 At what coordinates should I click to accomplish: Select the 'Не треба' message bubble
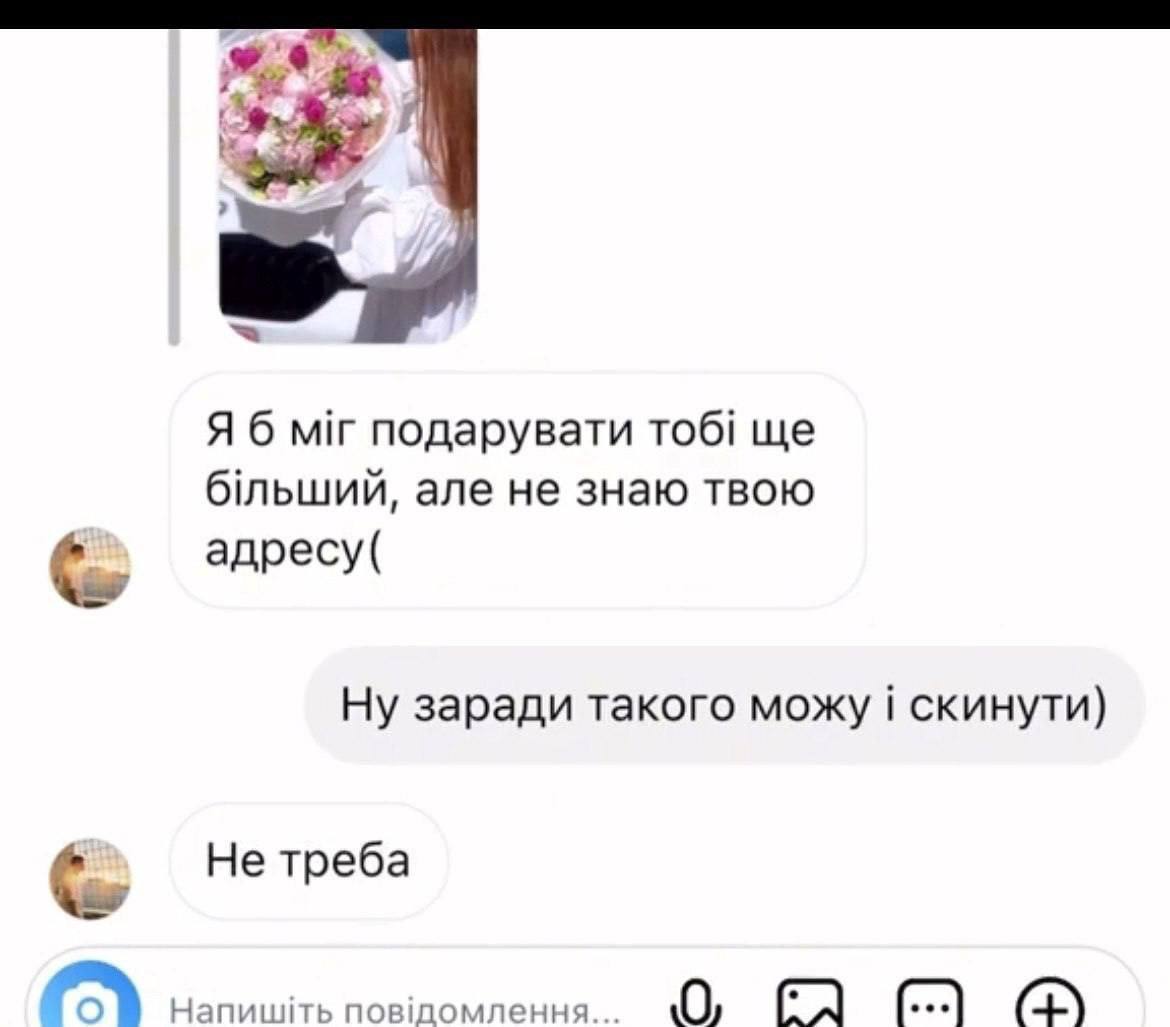[308, 861]
